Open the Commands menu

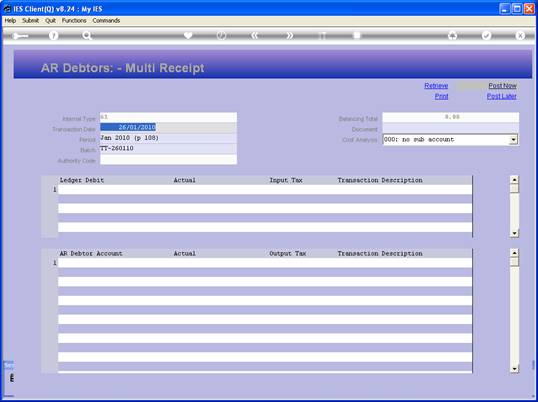point(106,21)
